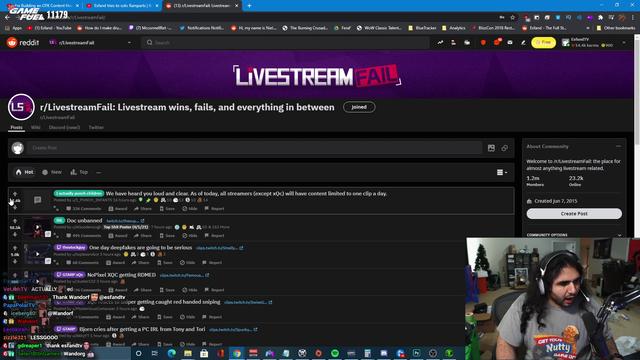Click the link post icon
Viewport: 640px width, 360px height.
point(505,148)
